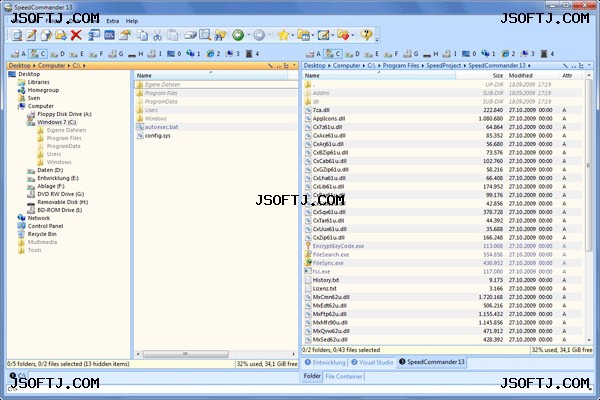
Task: Click shortcut 1 in left drive bar
Action: [x=193, y=54]
